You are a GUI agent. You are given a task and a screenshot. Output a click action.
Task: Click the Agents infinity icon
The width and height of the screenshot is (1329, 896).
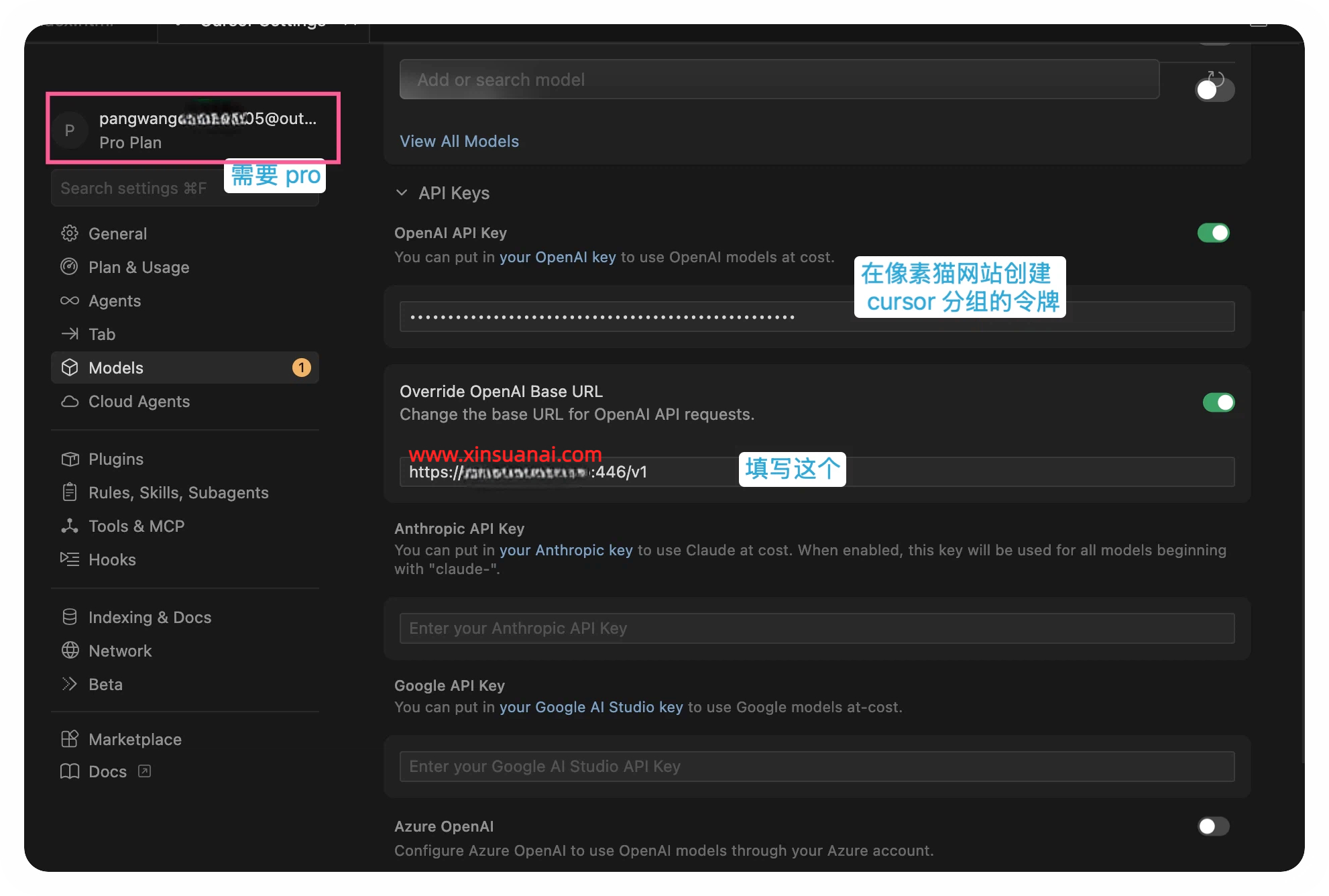pos(70,300)
